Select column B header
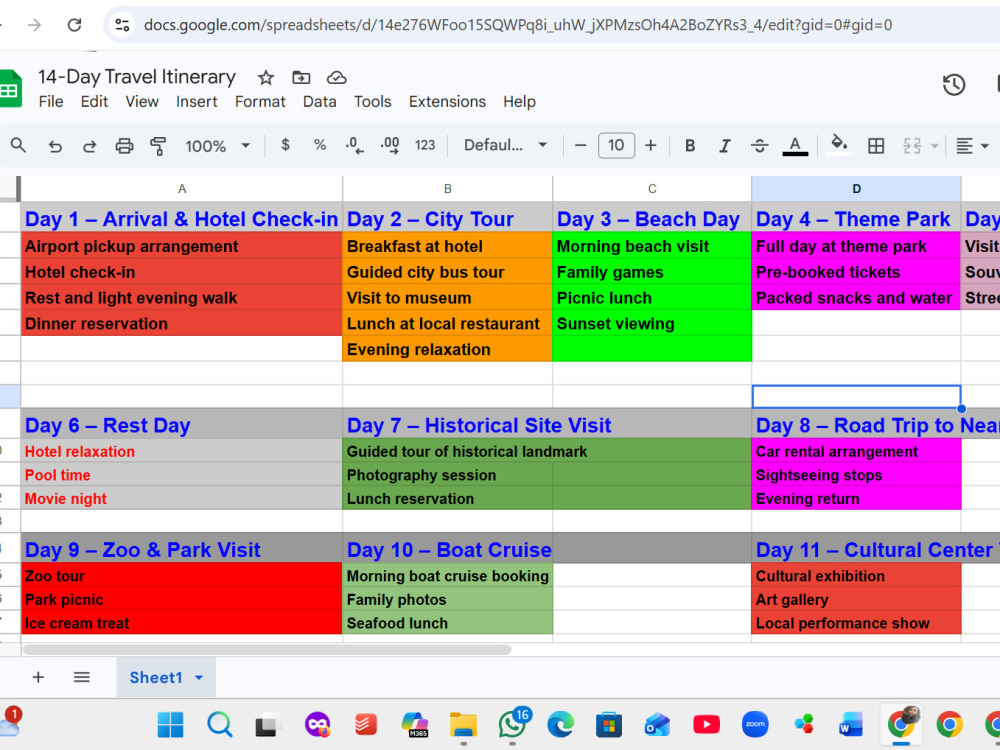The image size is (1000, 750). click(448, 189)
